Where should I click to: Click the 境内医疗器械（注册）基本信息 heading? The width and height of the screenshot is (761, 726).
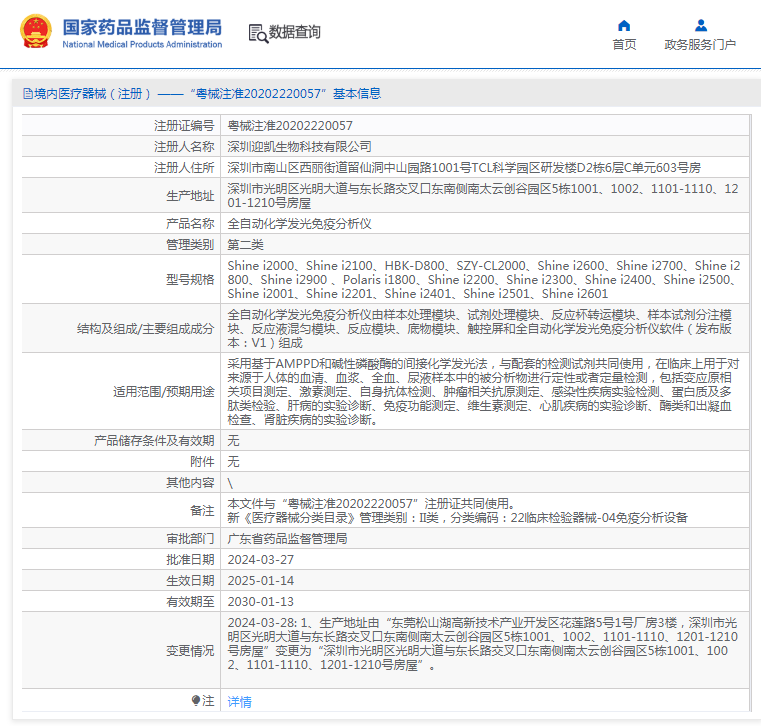208,94
